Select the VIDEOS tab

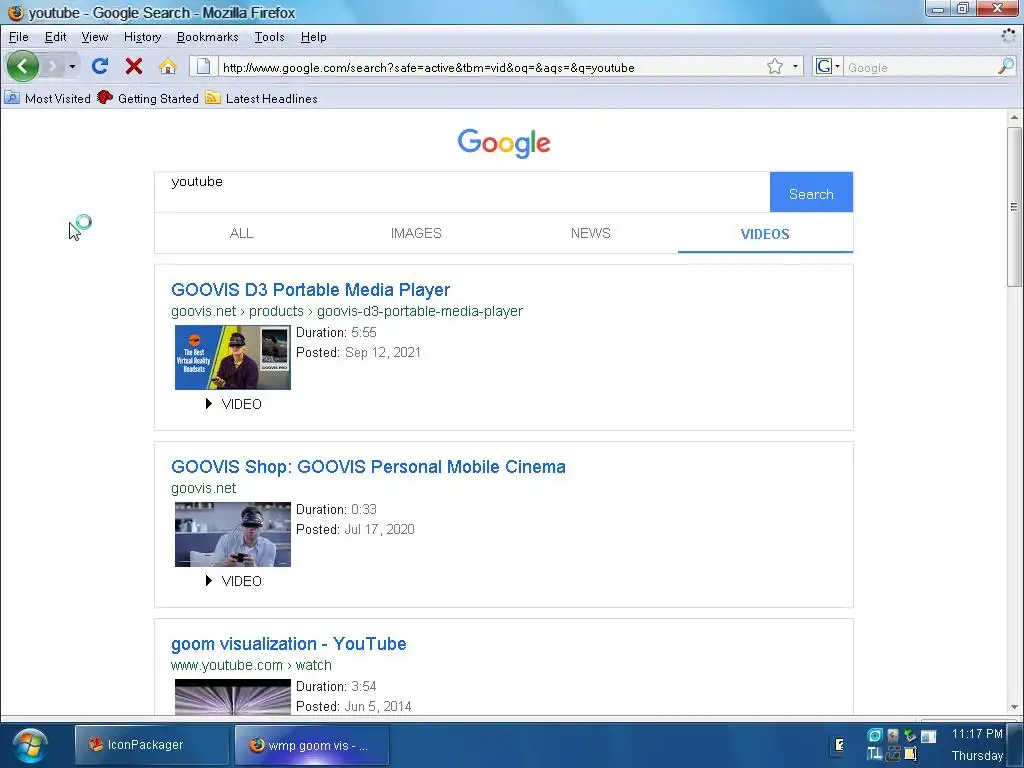pyautogui.click(x=765, y=234)
